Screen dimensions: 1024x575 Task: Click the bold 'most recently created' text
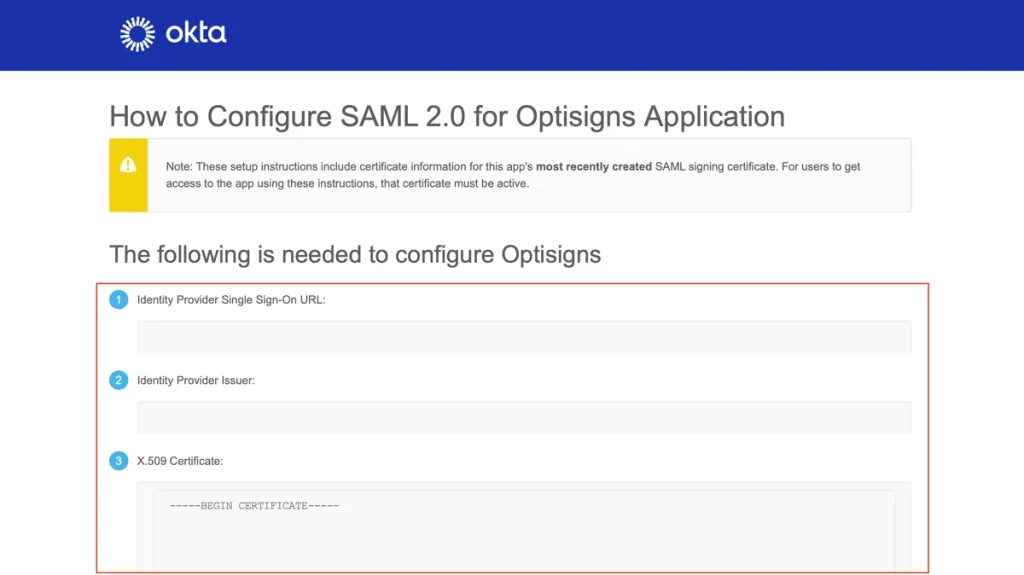coord(593,167)
